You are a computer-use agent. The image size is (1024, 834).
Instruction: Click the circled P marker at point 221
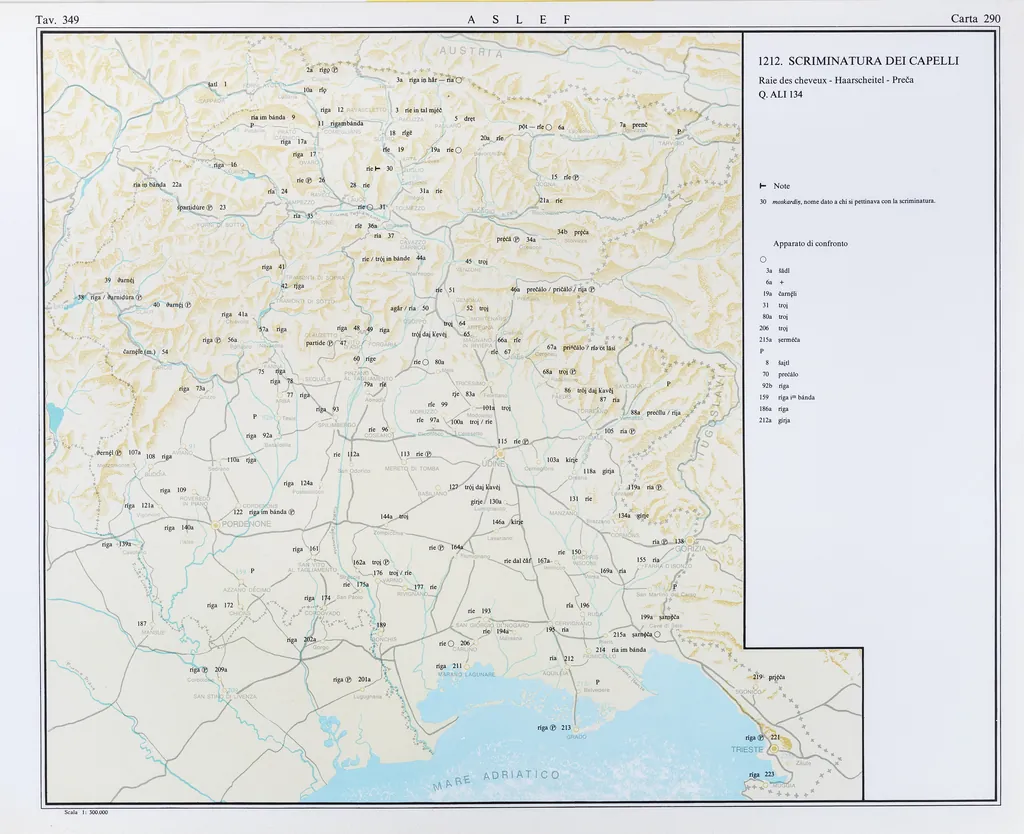point(762,737)
